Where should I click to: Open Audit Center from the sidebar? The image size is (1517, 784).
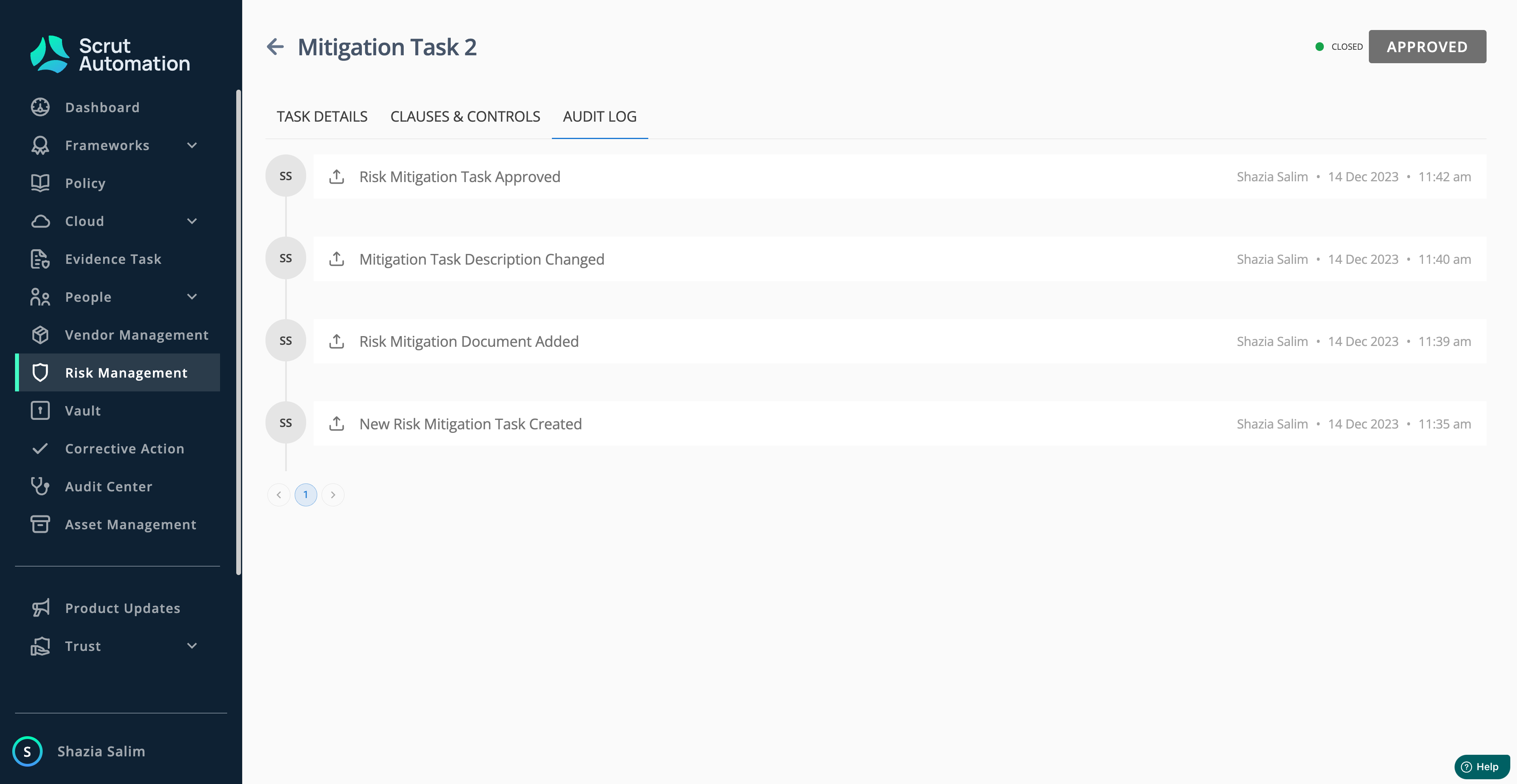point(117,487)
